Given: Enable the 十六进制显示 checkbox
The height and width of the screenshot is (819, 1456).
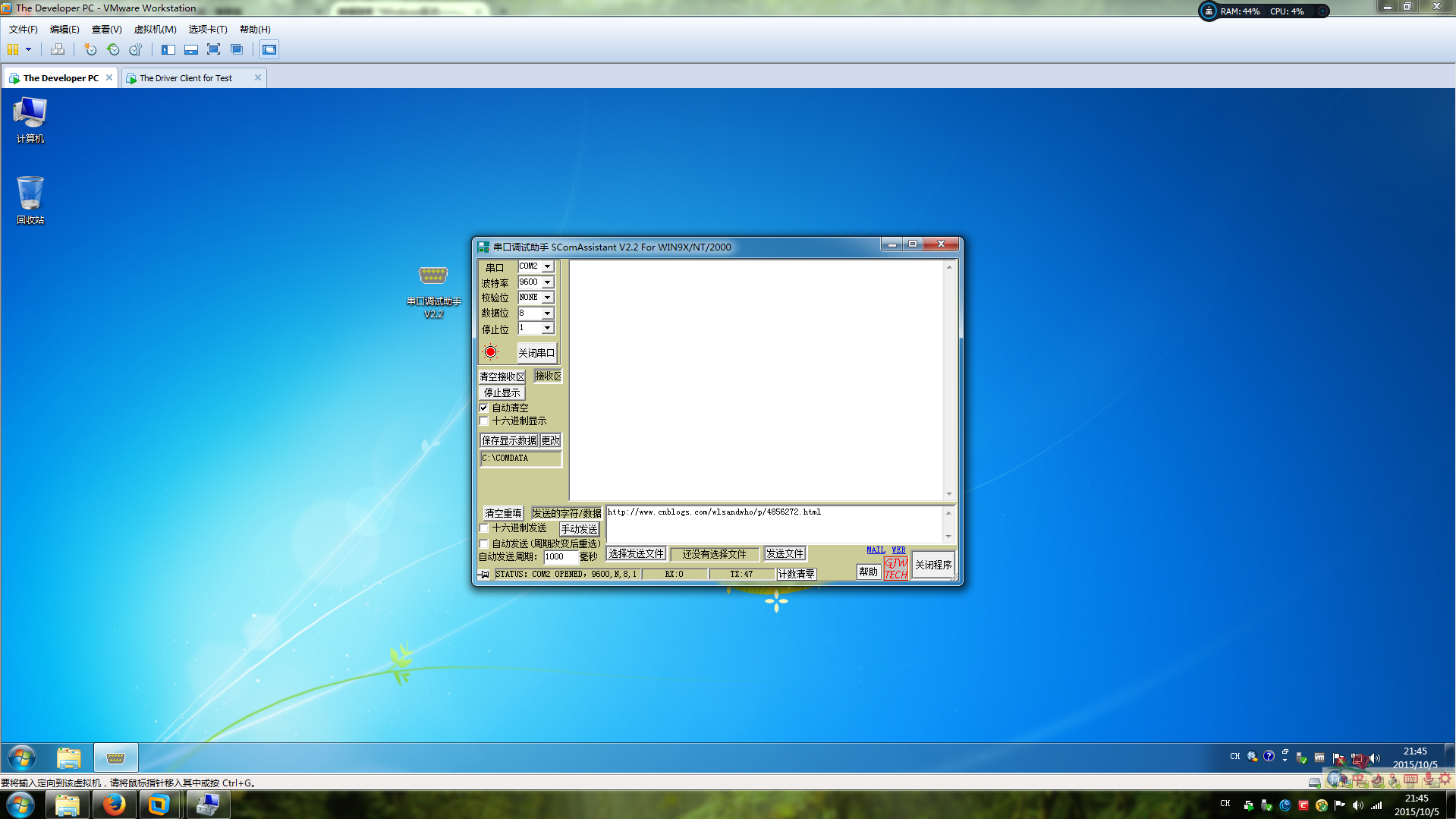Looking at the screenshot, I should (484, 421).
